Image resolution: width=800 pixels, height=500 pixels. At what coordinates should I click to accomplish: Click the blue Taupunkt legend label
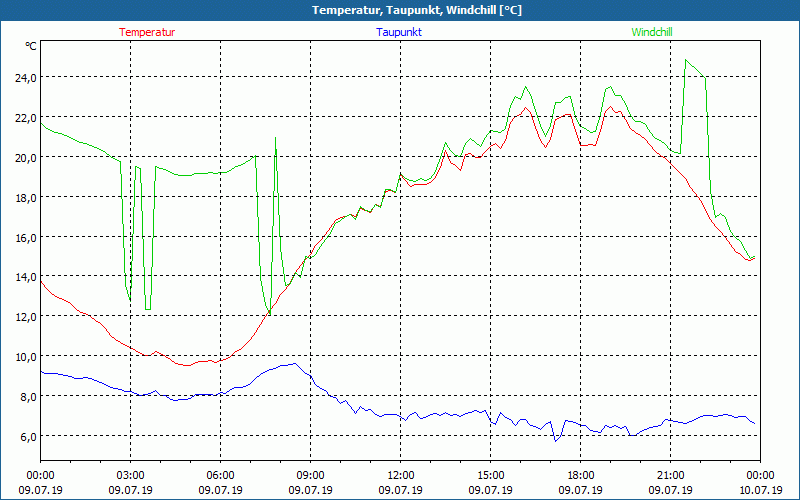(399, 32)
